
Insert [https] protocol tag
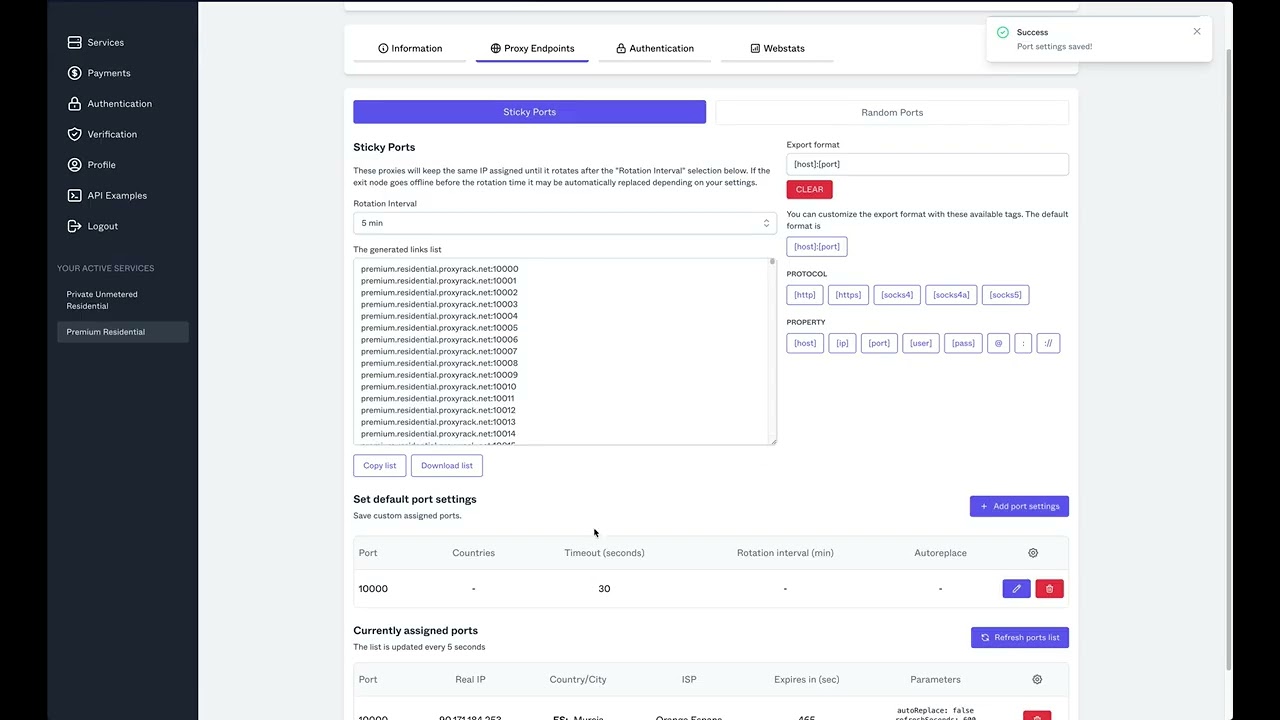848,295
